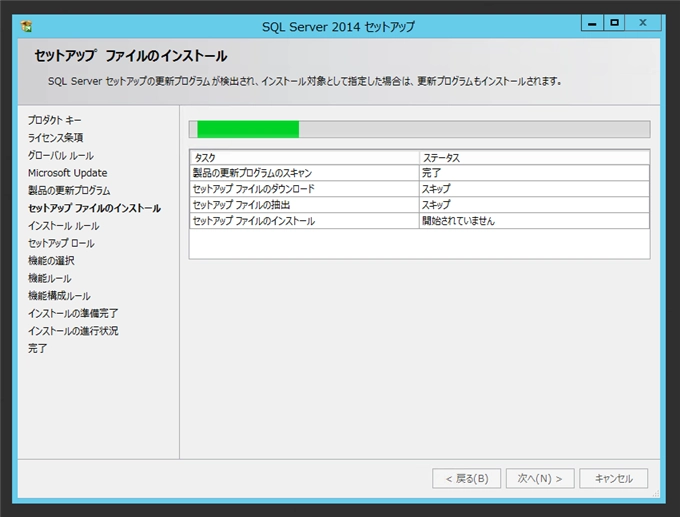
Task: Click the < 戻る(B) button
Action: pyautogui.click(x=467, y=478)
